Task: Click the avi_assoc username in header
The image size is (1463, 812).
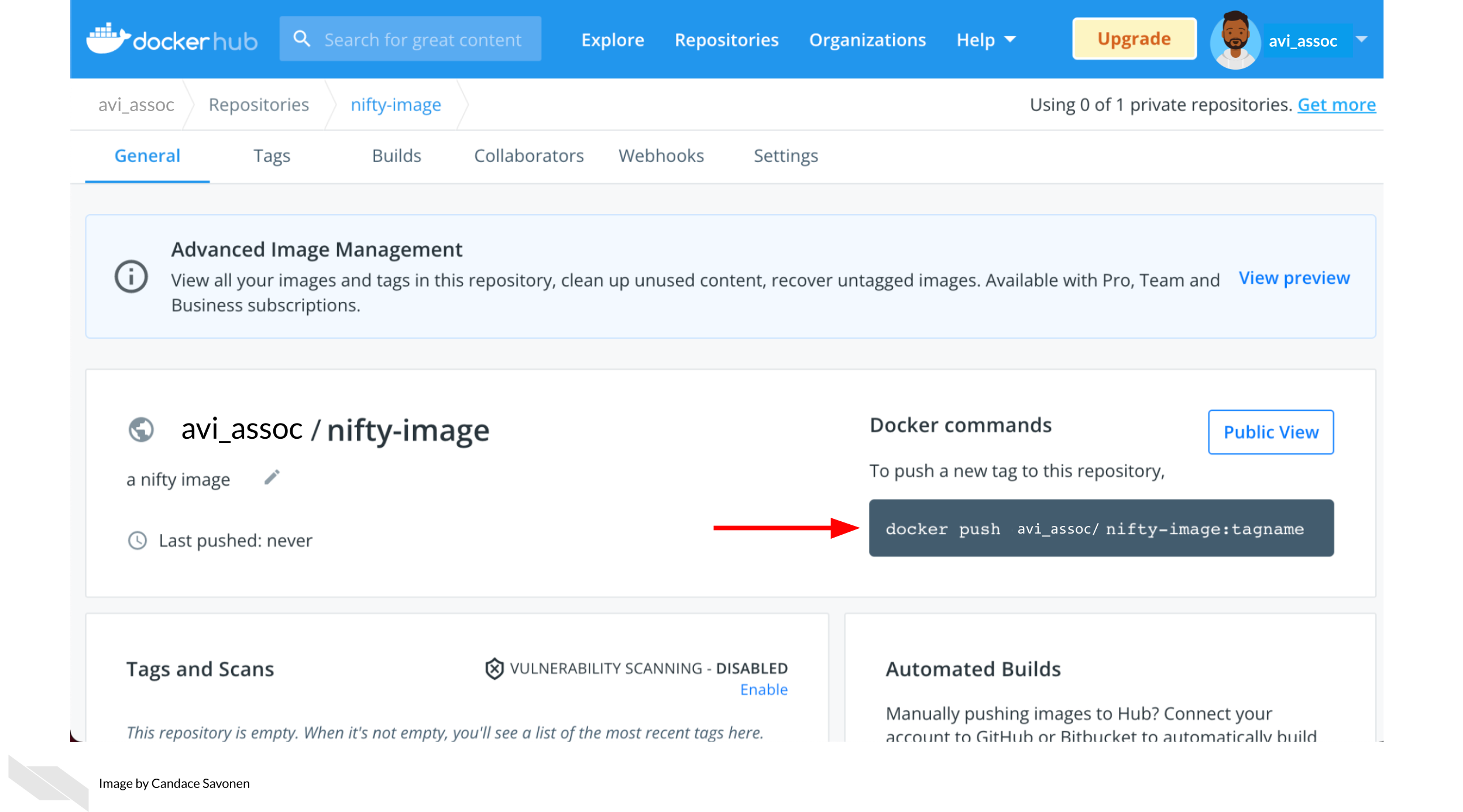Action: [x=1303, y=41]
